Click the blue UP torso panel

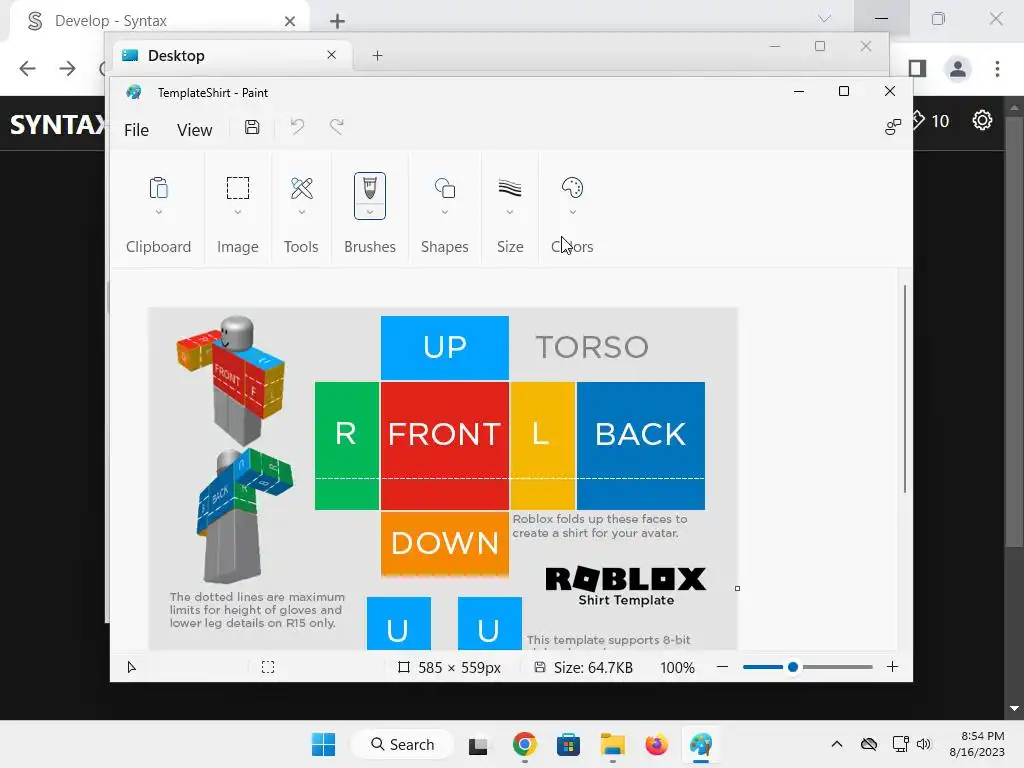click(445, 347)
